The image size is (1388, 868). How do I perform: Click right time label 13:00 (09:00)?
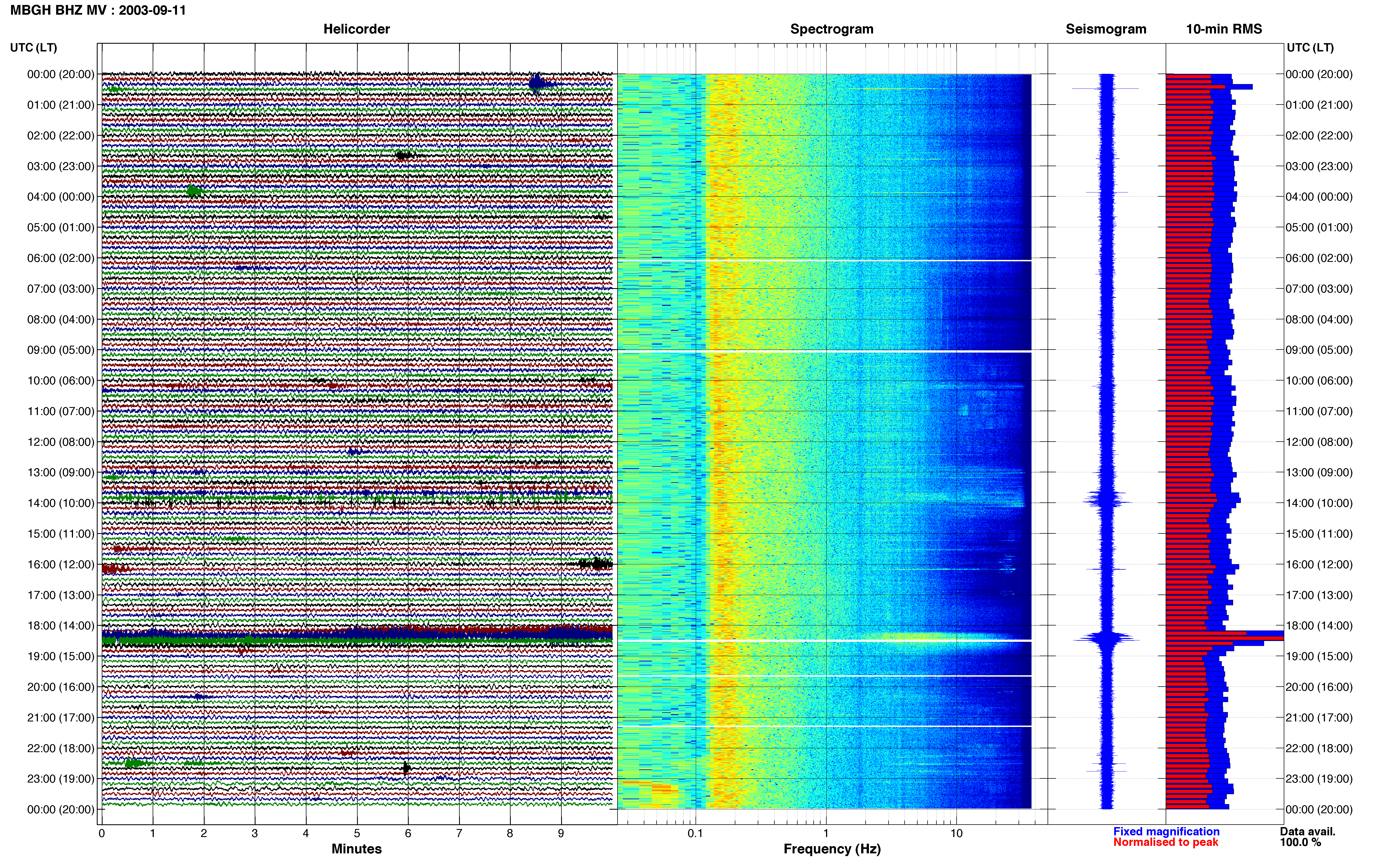(x=1319, y=473)
